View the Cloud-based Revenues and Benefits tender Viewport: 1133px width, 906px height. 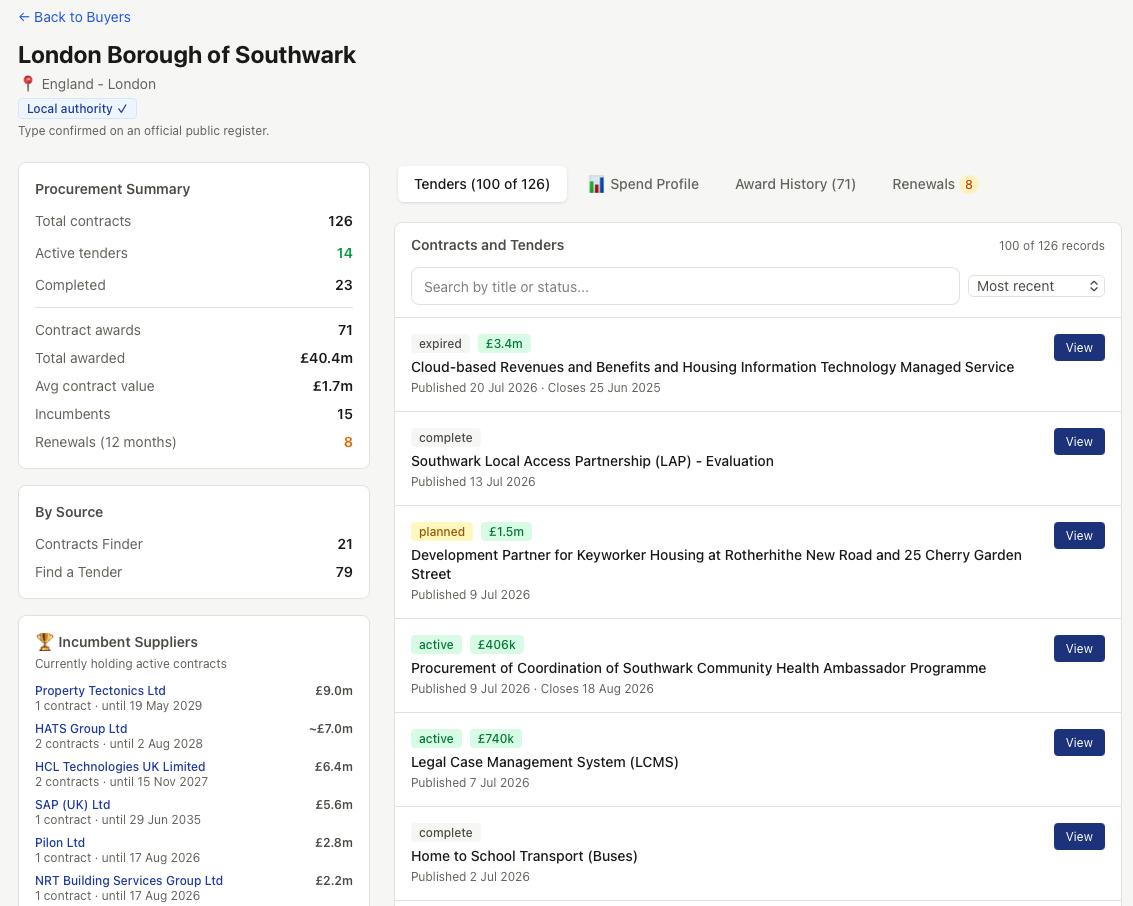1079,348
